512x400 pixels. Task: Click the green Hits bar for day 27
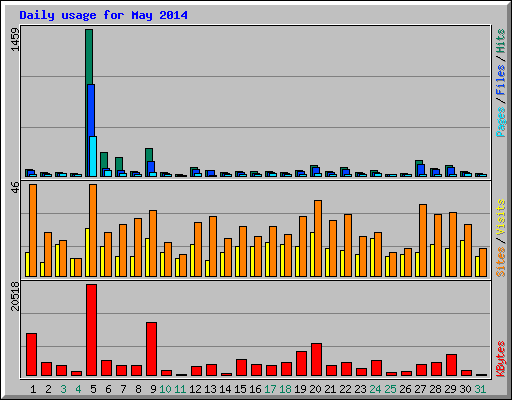pyautogui.click(x=419, y=162)
